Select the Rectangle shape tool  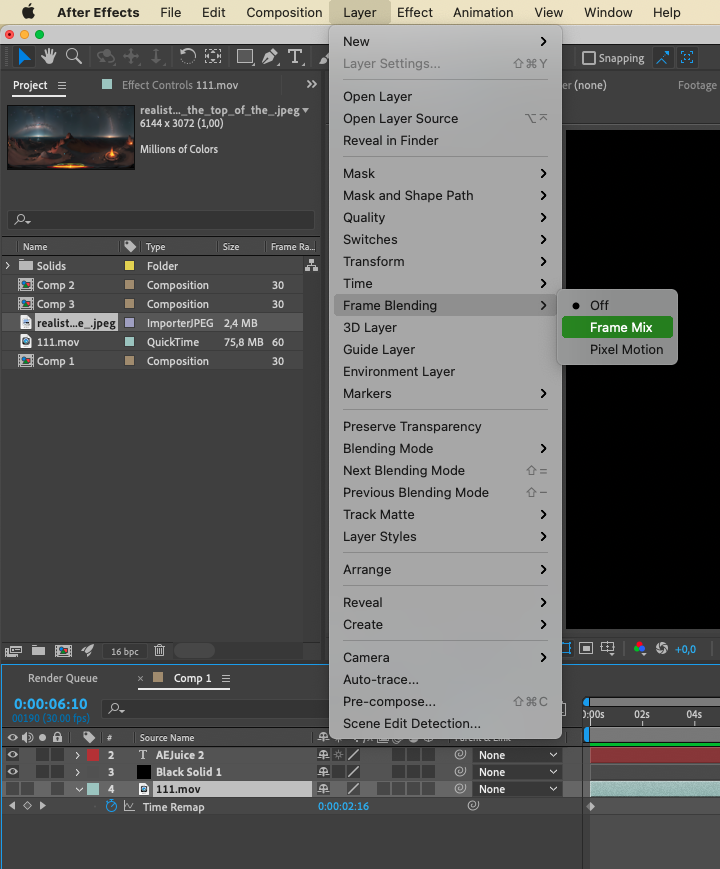[244, 57]
